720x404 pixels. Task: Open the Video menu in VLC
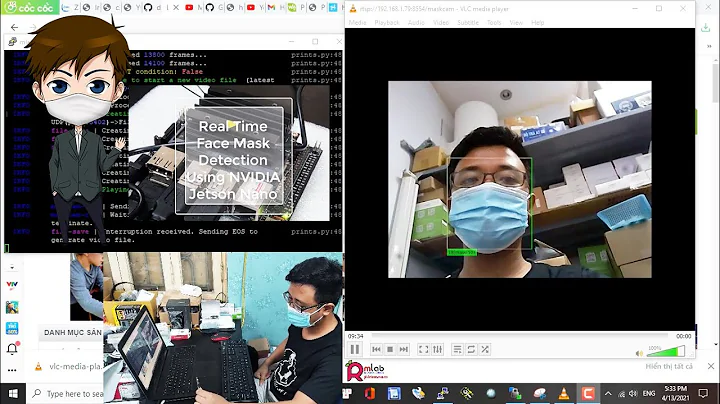click(x=441, y=22)
